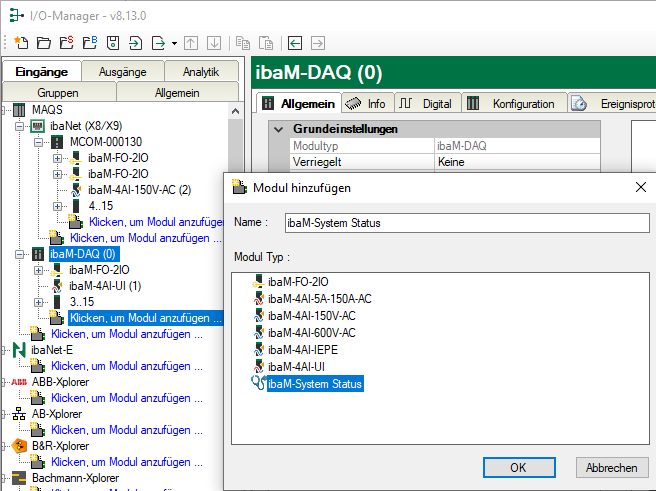The height and width of the screenshot is (491, 656).
Task: Select ibaM-4AI-150V-AC (2) in tree
Action: pos(139,190)
